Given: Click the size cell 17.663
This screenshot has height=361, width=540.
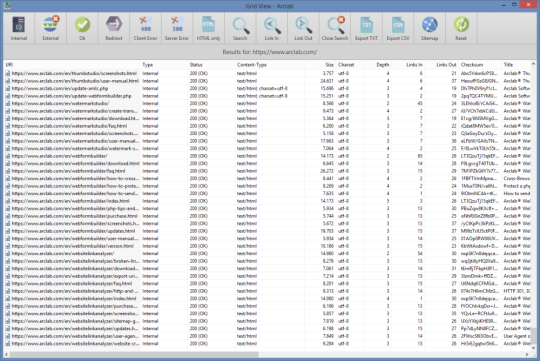Looking at the screenshot, I should pos(327,141).
